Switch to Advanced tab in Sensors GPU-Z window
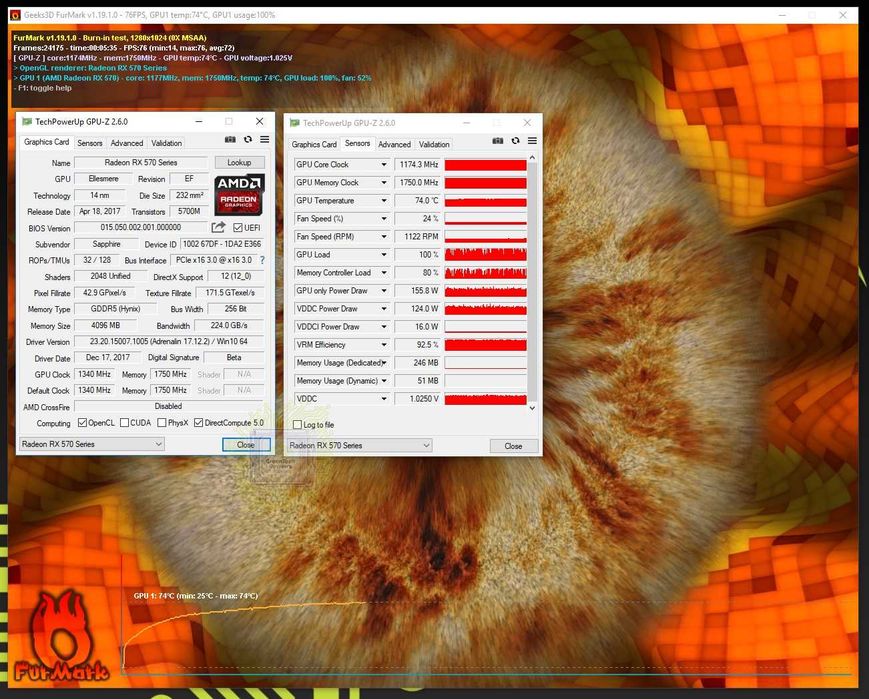Viewport: 869px width, 699px height. coord(394,144)
